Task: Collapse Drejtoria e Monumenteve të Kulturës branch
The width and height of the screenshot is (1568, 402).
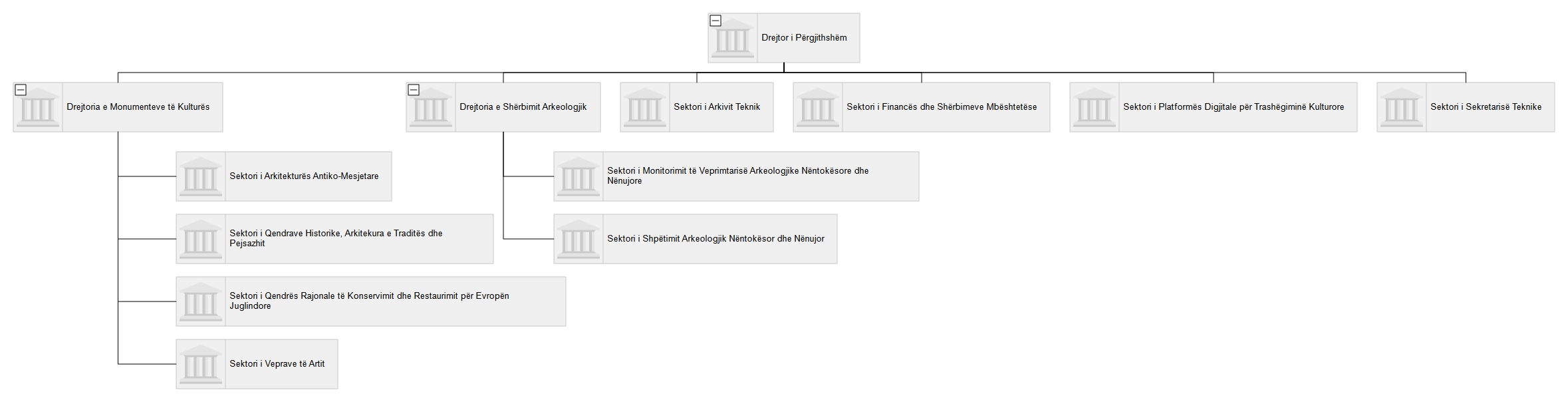Action: tap(21, 90)
